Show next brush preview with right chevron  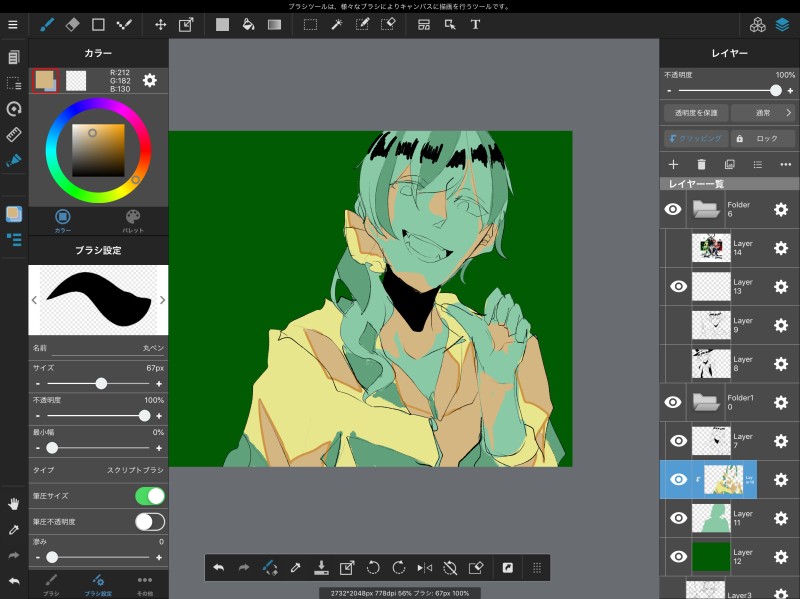[x=162, y=299]
